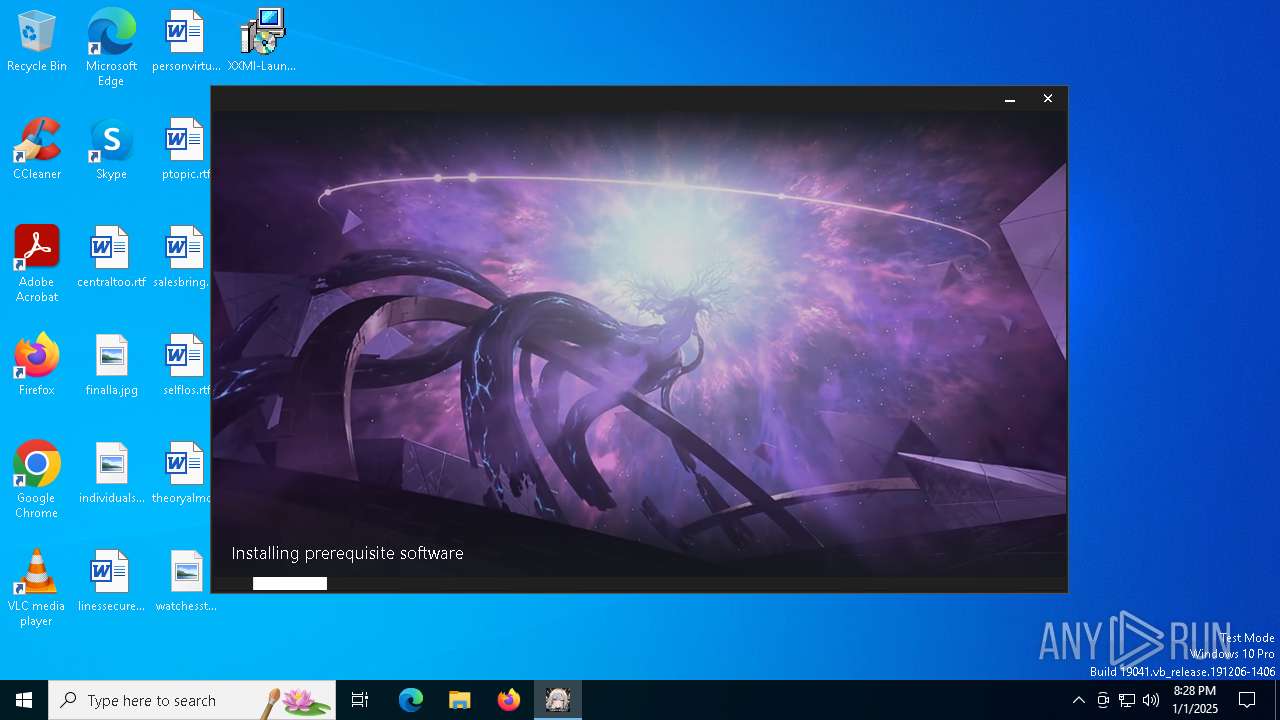Open File Explorer from the taskbar

pyautogui.click(x=460, y=700)
